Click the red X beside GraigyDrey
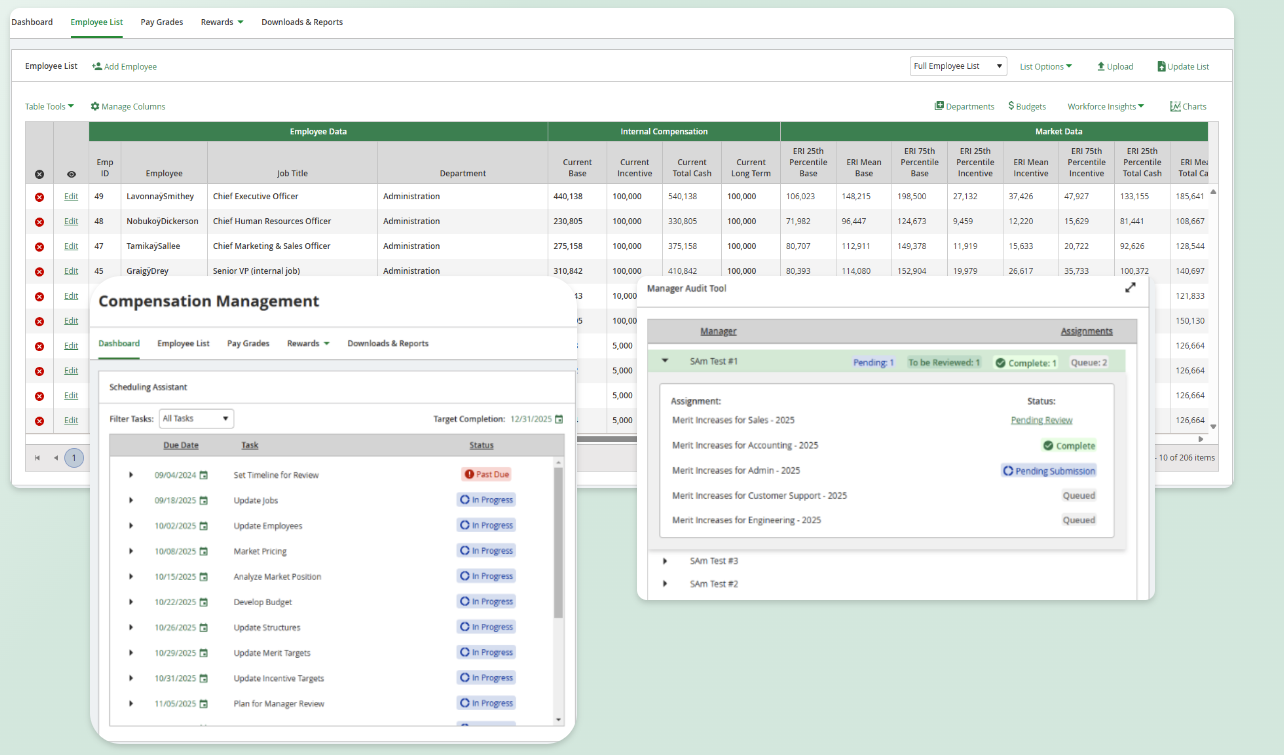1284x755 pixels. tap(39, 272)
